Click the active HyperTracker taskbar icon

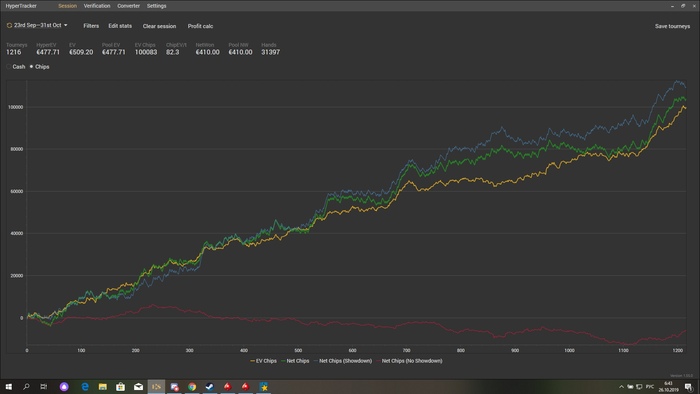pos(156,386)
